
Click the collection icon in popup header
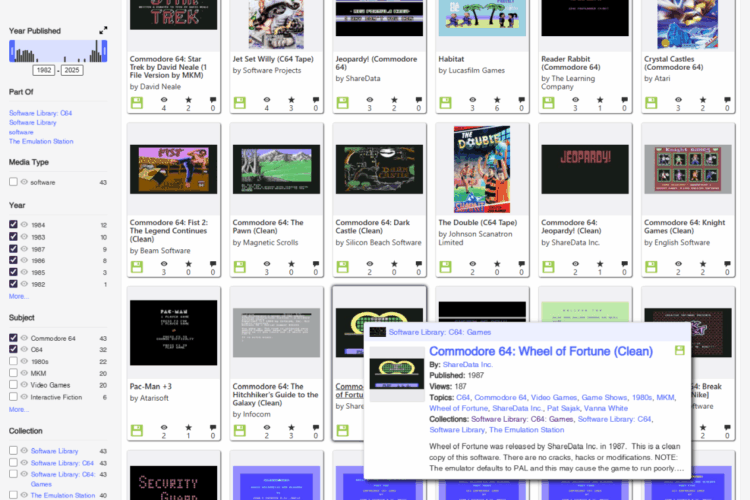pos(378,332)
